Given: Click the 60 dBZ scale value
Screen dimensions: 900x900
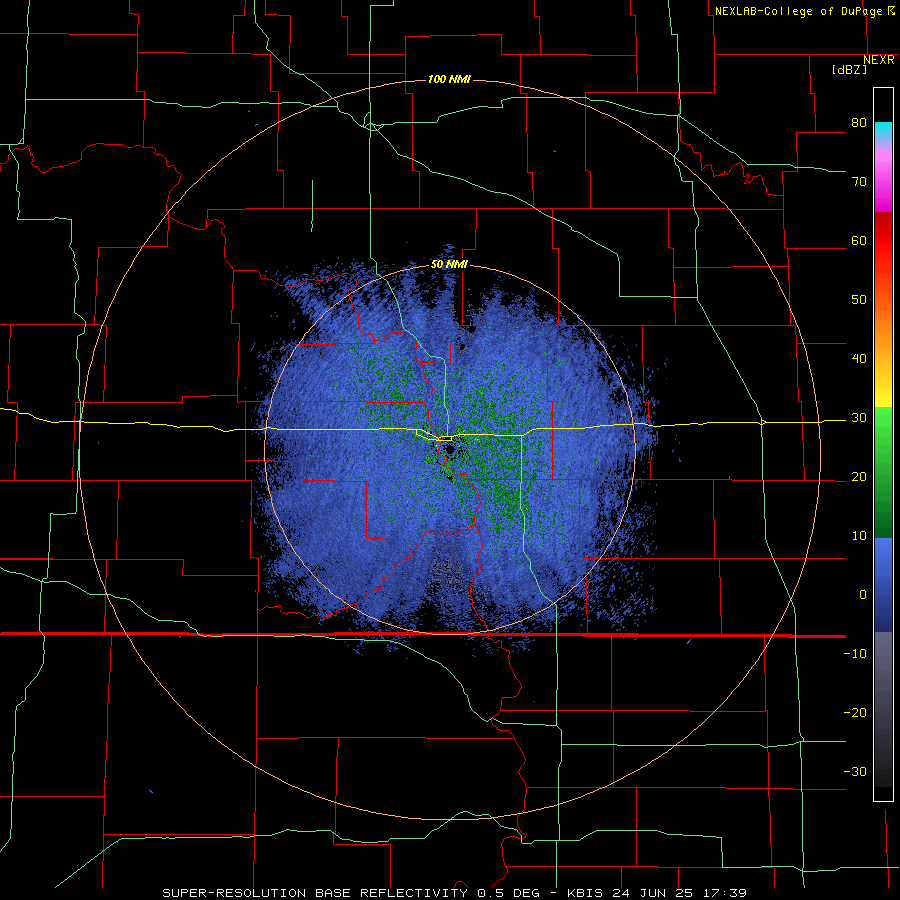Looking at the screenshot, I should tap(859, 240).
